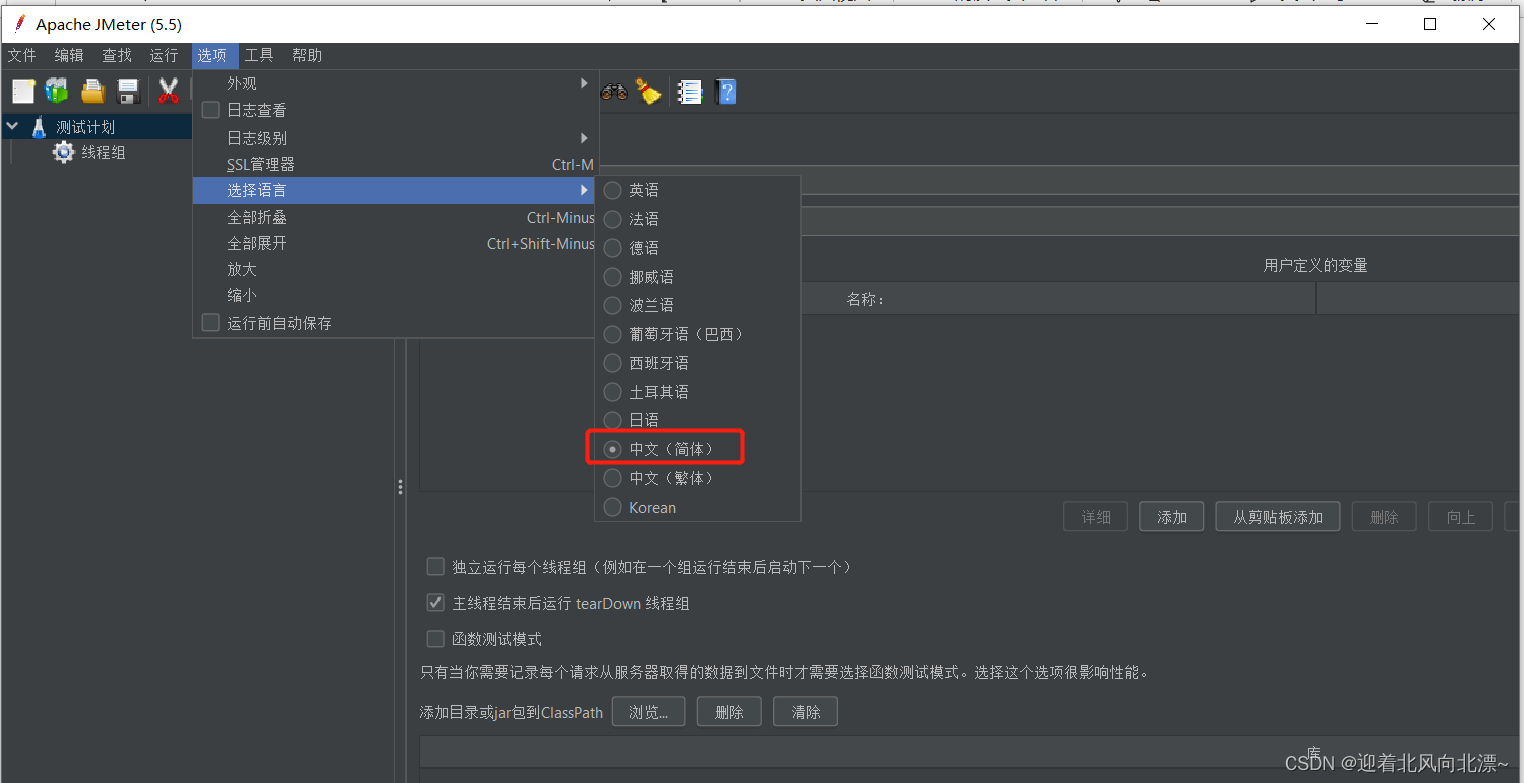Image resolution: width=1524 pixels, height=783 pixels.
Task: Click the disabled 删除 button beside 从剪贴板添加
Action: pyautogui.click(x=1384, y=517)
